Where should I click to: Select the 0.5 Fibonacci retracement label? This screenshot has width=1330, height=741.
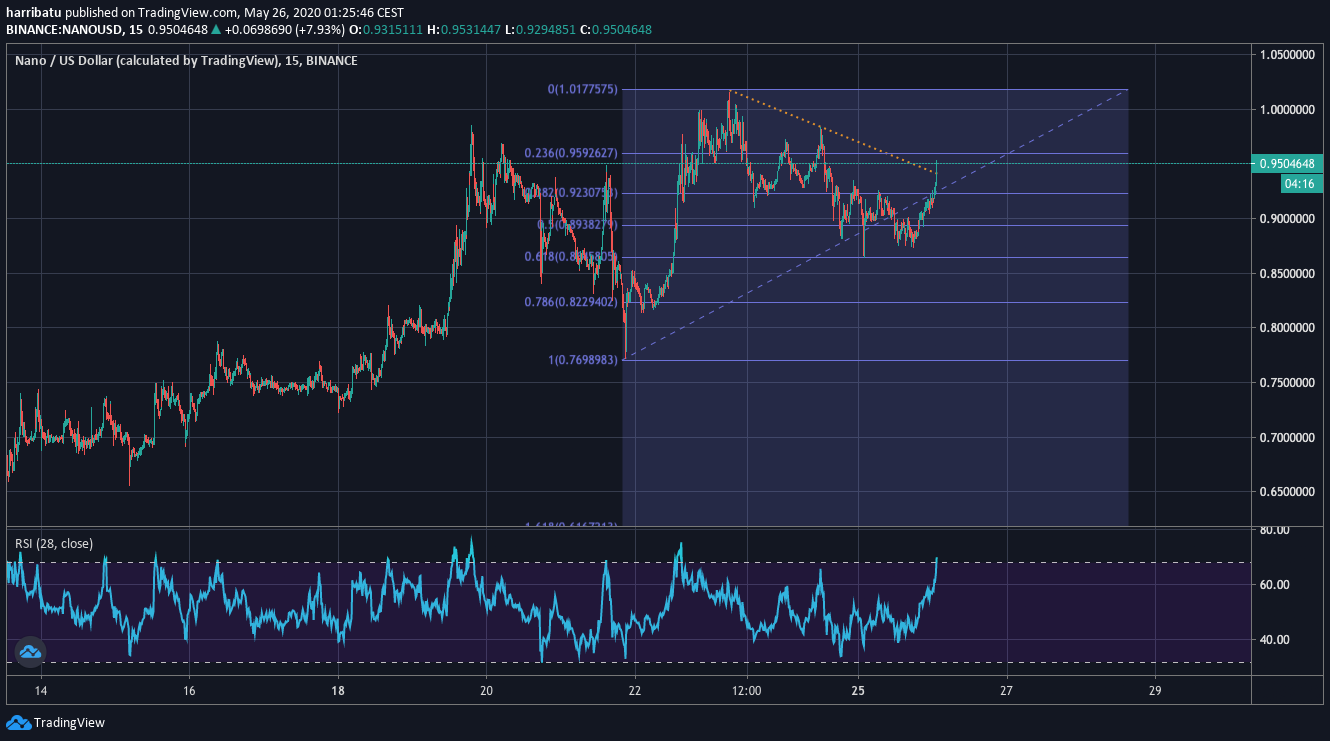(577, 225)
